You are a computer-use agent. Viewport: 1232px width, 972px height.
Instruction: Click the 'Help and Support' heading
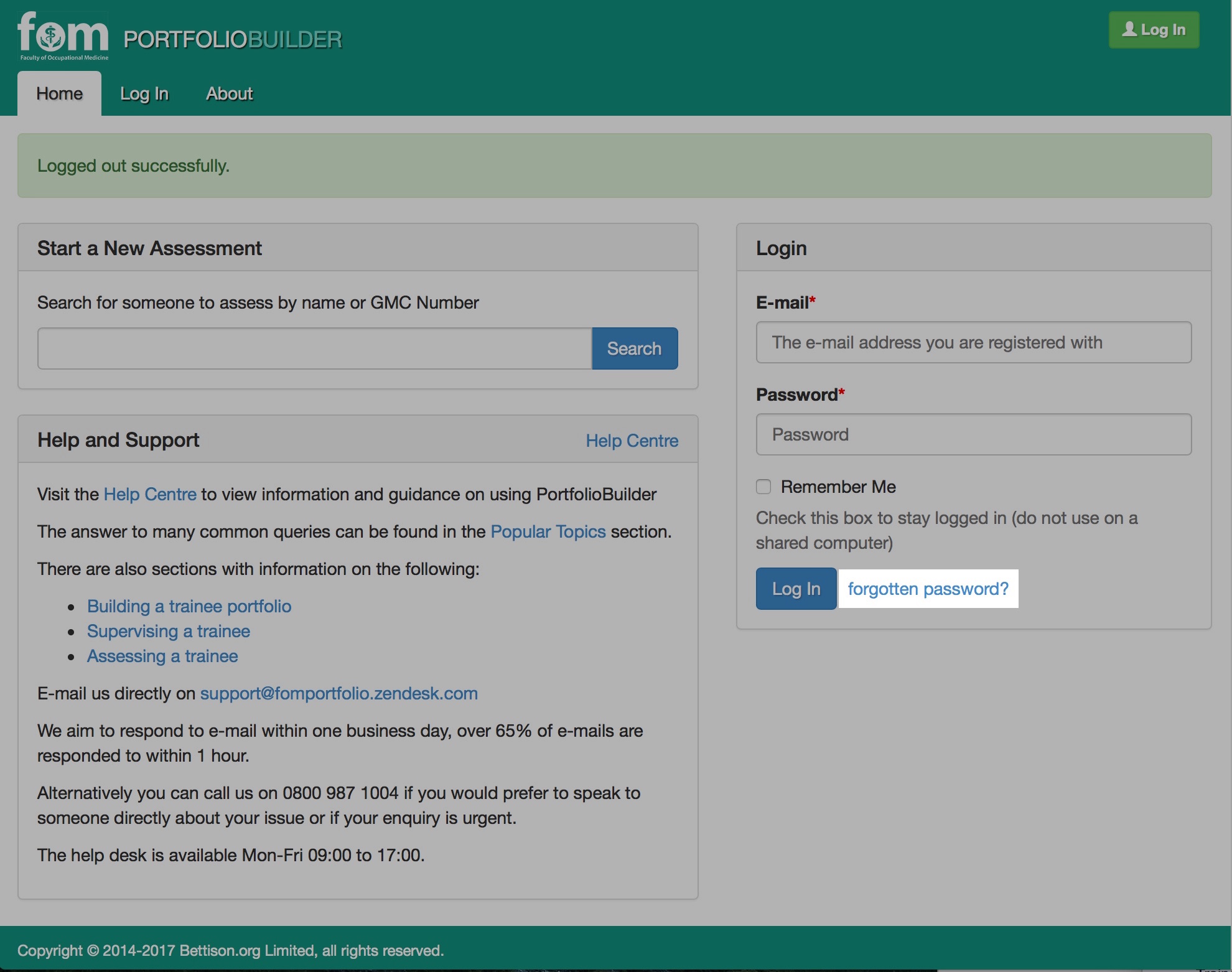118,439
